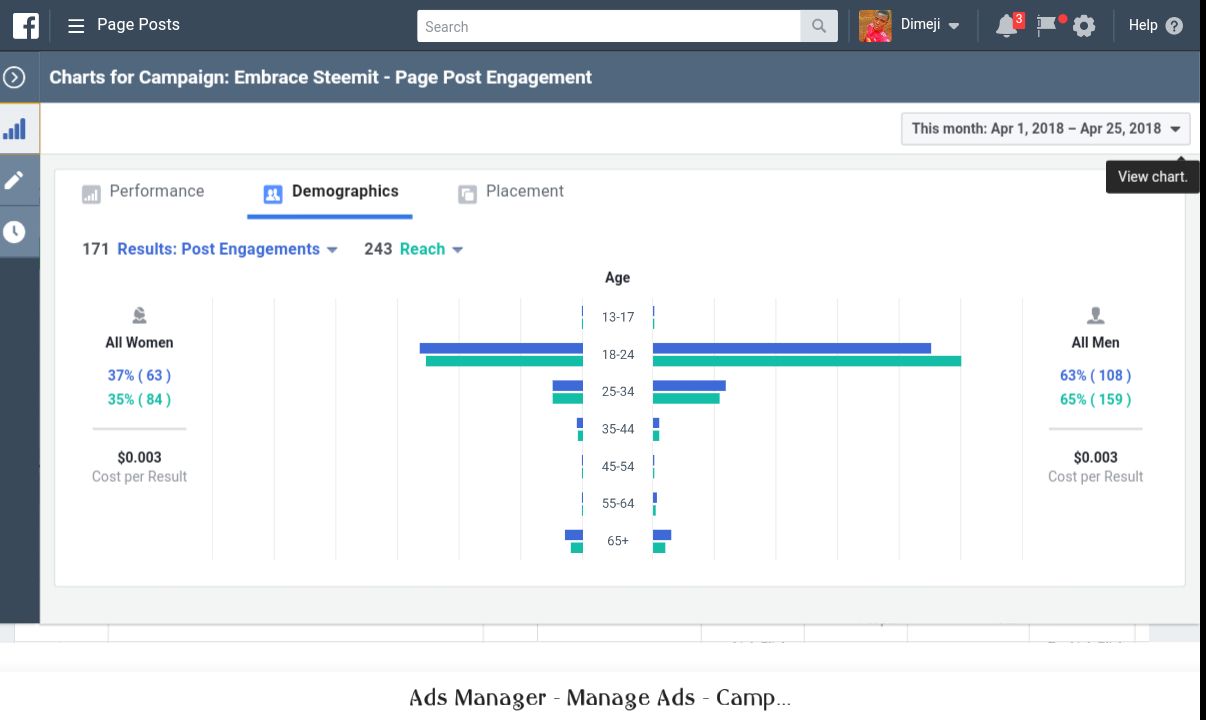
Task: Click the All Women label
Action: pos(139,342)
